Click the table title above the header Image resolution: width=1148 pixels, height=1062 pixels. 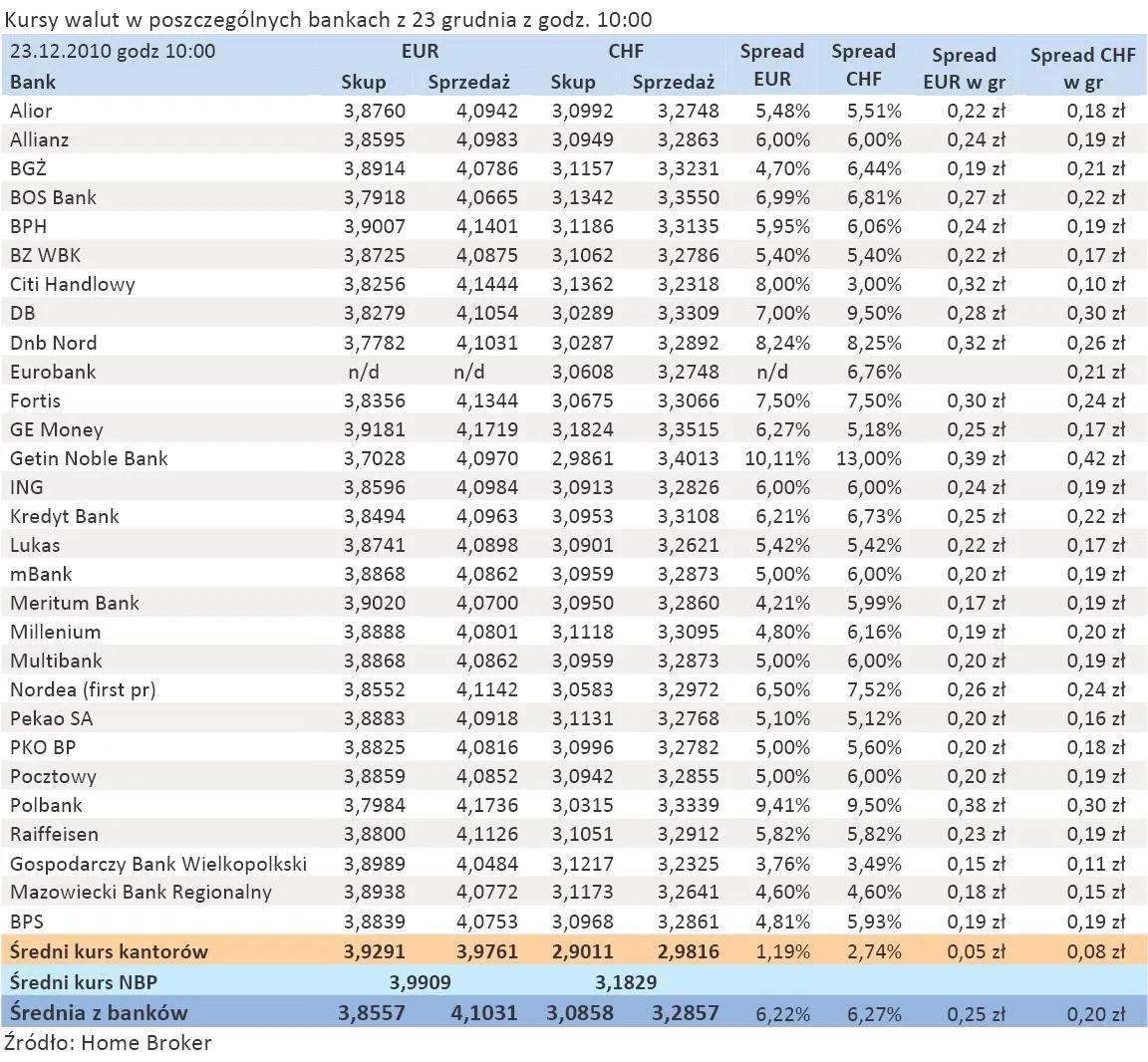(x=329, y=19)
